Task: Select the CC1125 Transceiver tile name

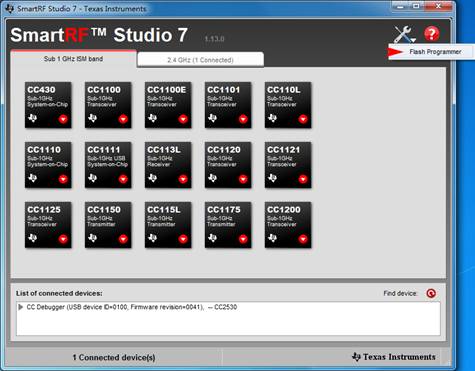Action: click(44, 210)
